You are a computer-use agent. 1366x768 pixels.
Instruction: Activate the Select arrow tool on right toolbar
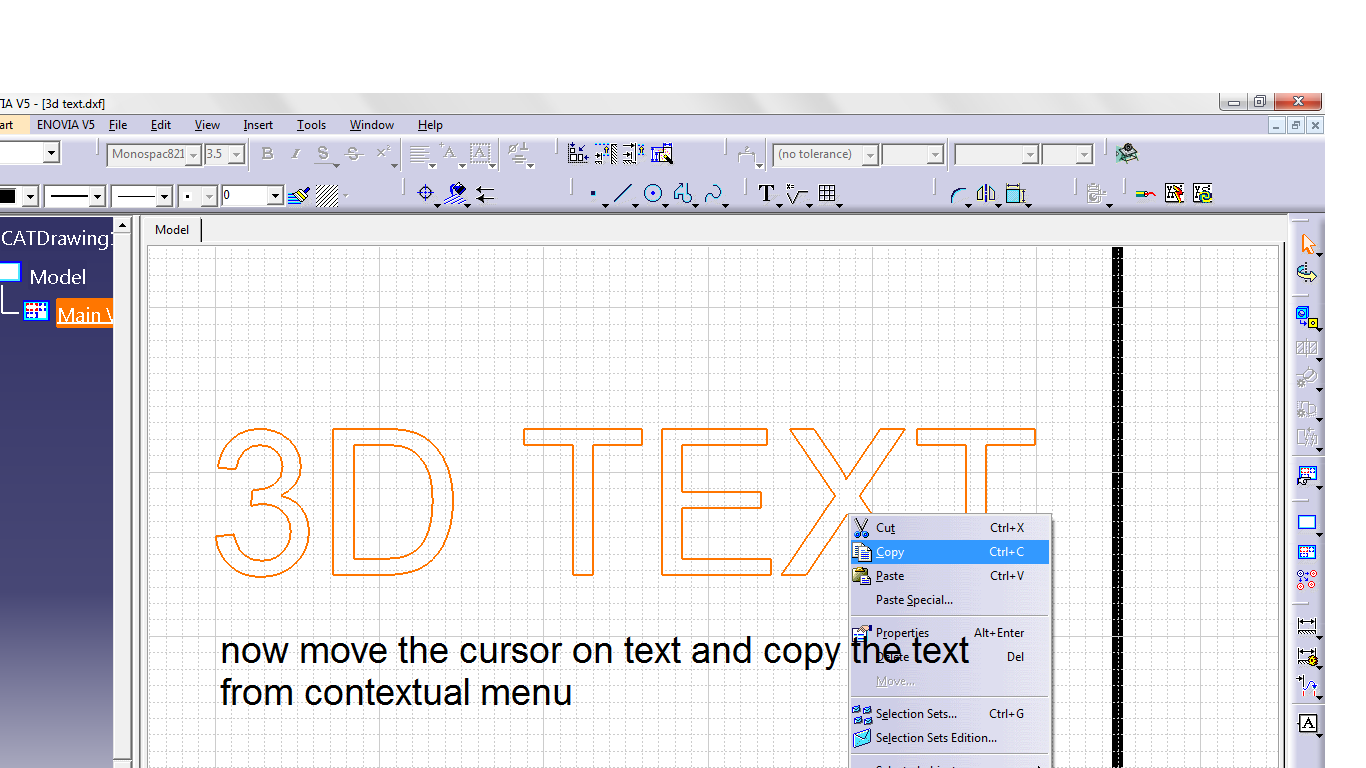click(1307, 242)
